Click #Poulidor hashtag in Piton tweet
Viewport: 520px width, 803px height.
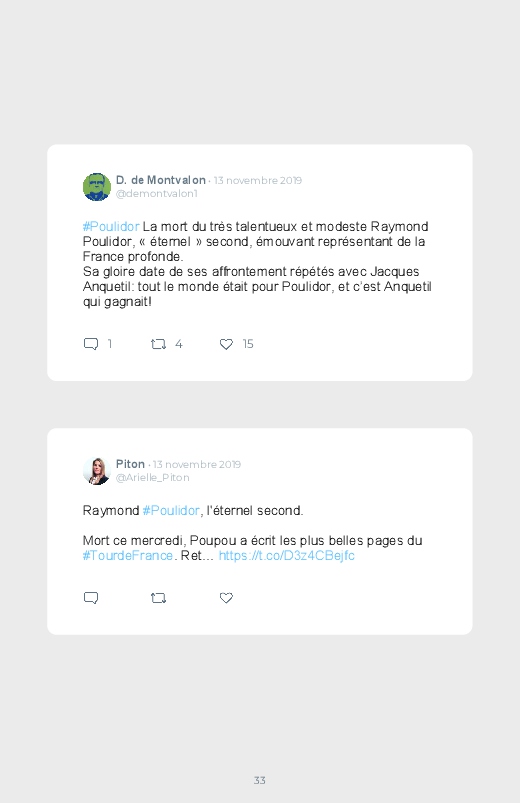[171, 511]
